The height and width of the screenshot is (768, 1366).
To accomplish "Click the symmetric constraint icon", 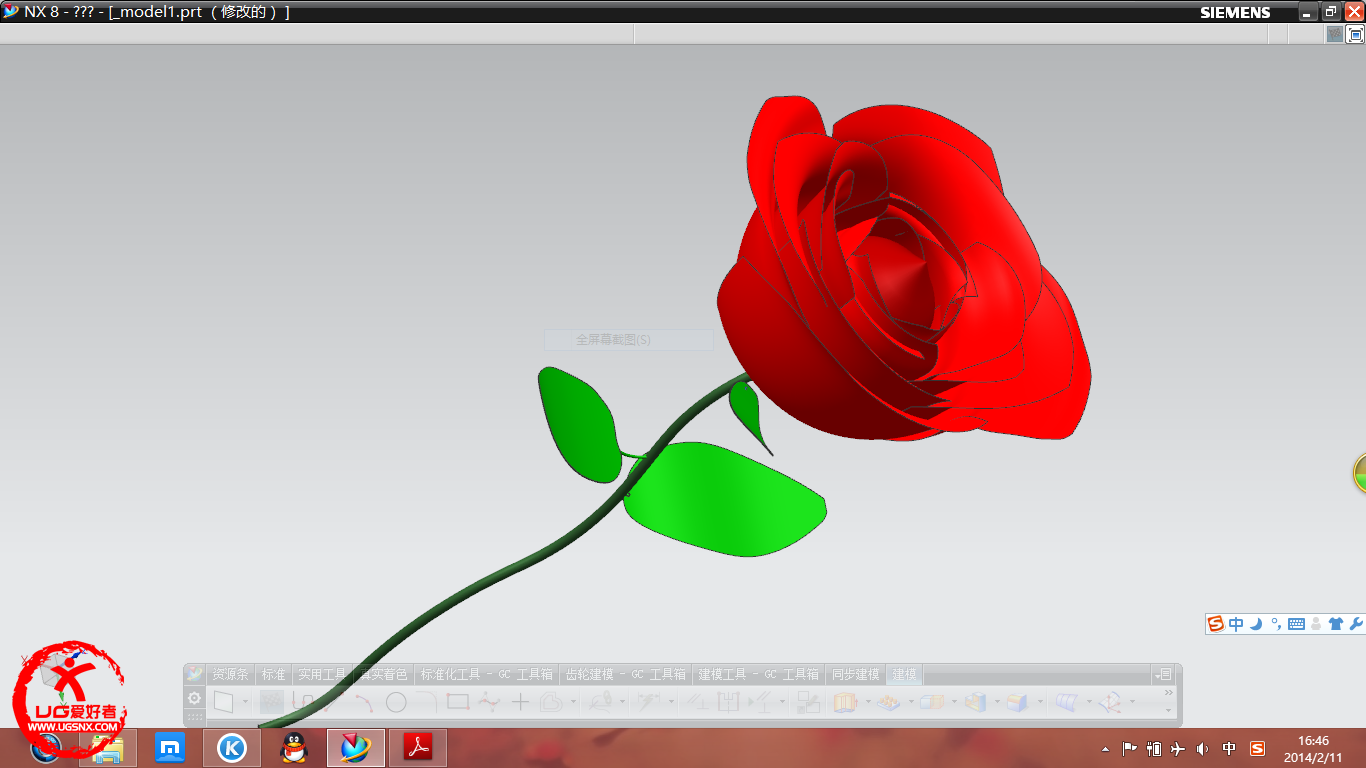I will click(x=729, y=702).
